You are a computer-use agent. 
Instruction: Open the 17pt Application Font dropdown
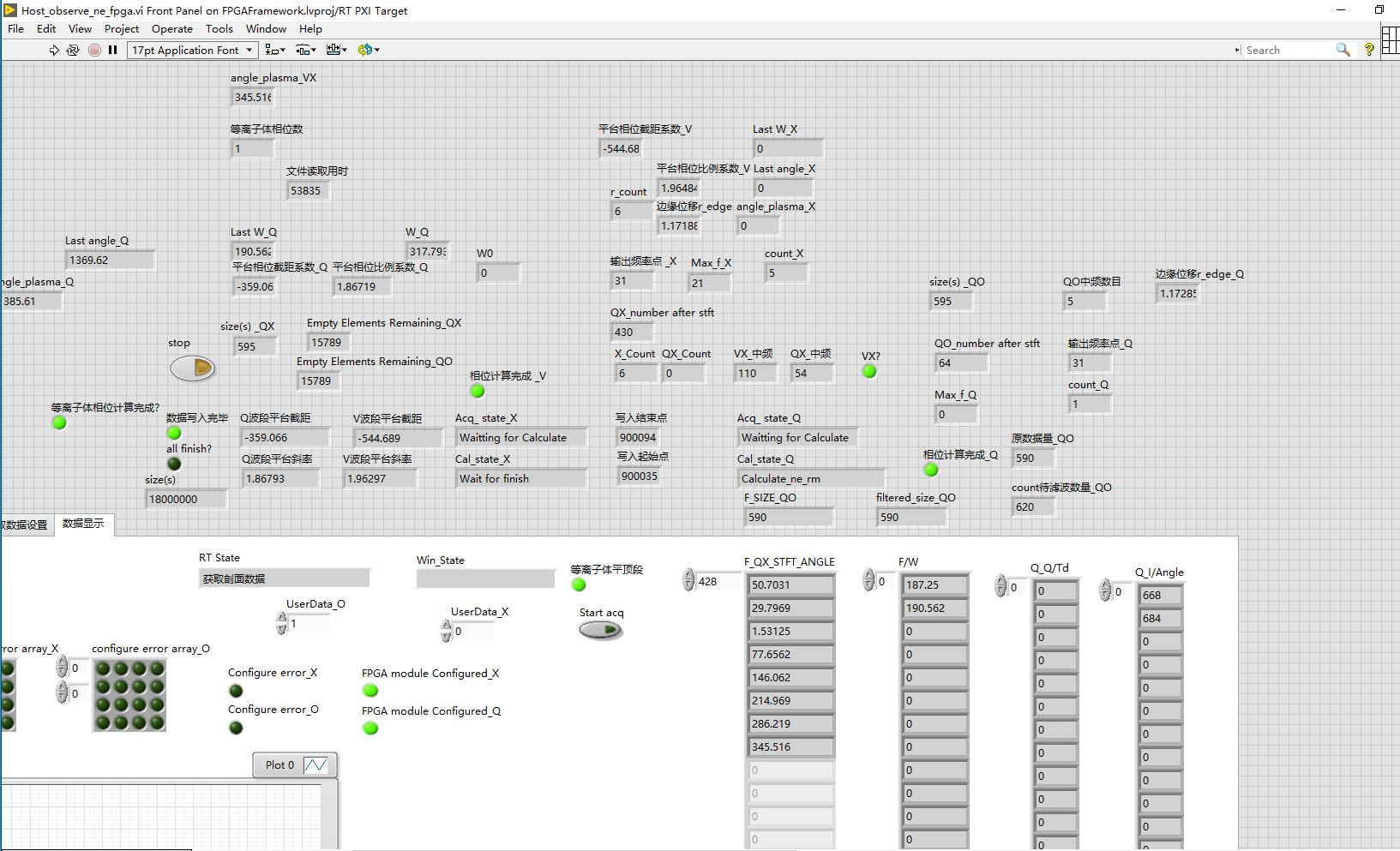pos(192,51)
